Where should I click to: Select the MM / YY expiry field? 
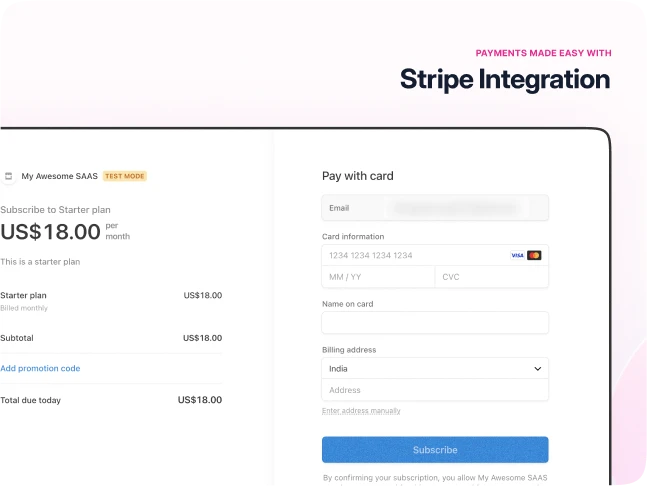(378, 277)
